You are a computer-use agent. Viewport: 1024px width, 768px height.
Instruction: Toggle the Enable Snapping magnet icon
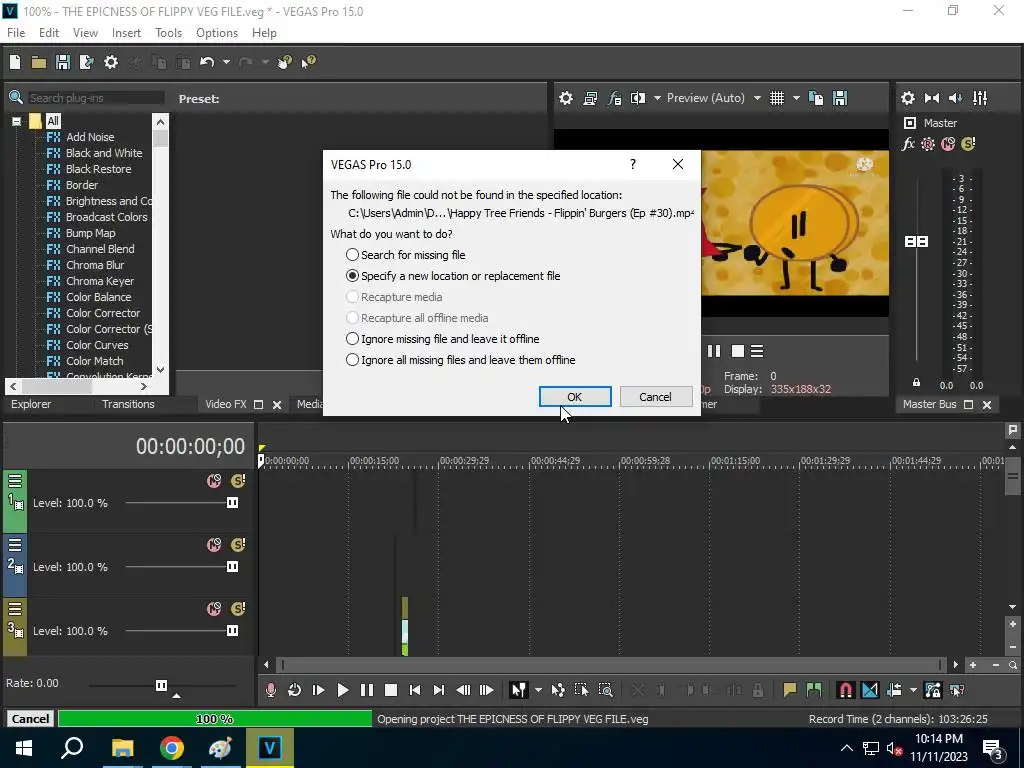point(846,690)
